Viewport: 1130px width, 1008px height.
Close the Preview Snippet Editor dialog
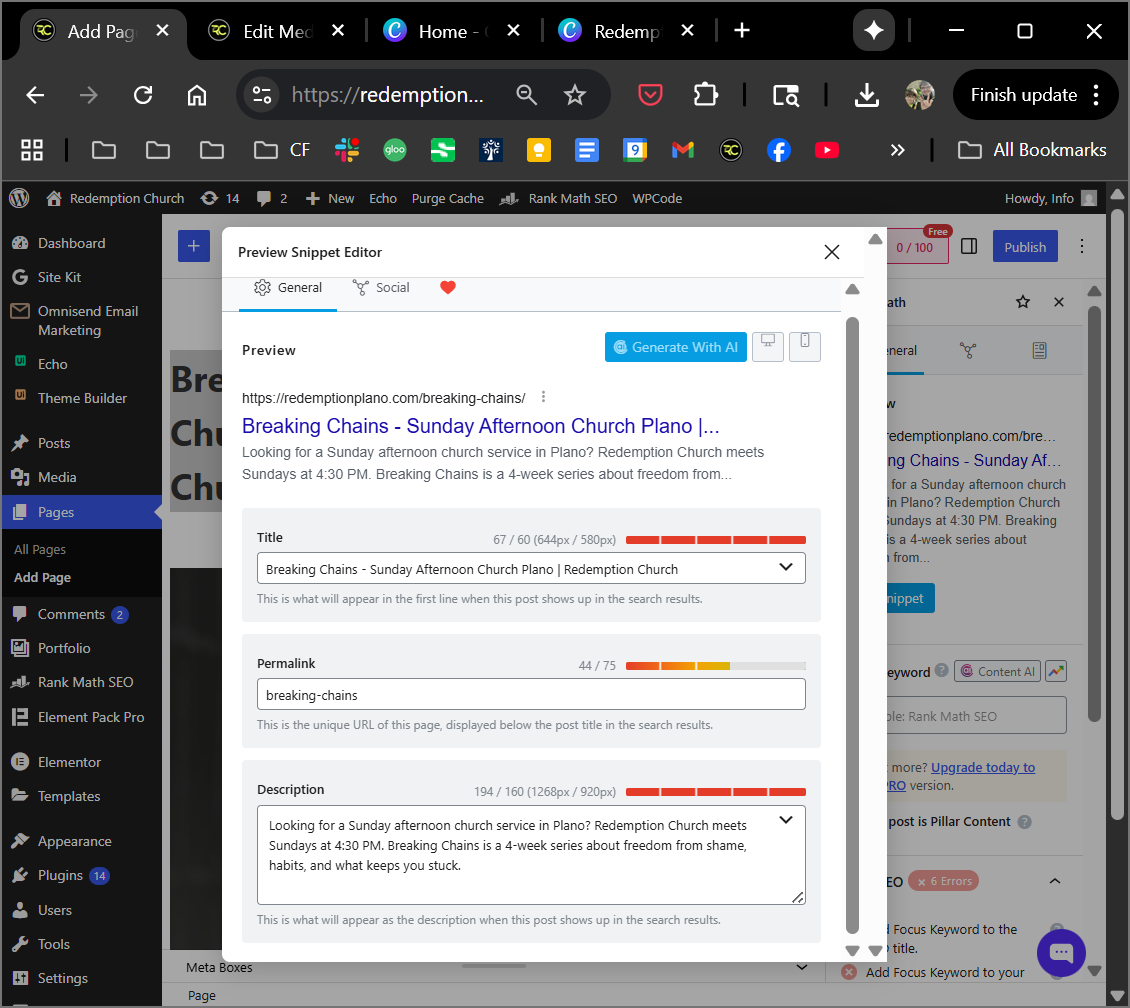click(x=832, y=252)
